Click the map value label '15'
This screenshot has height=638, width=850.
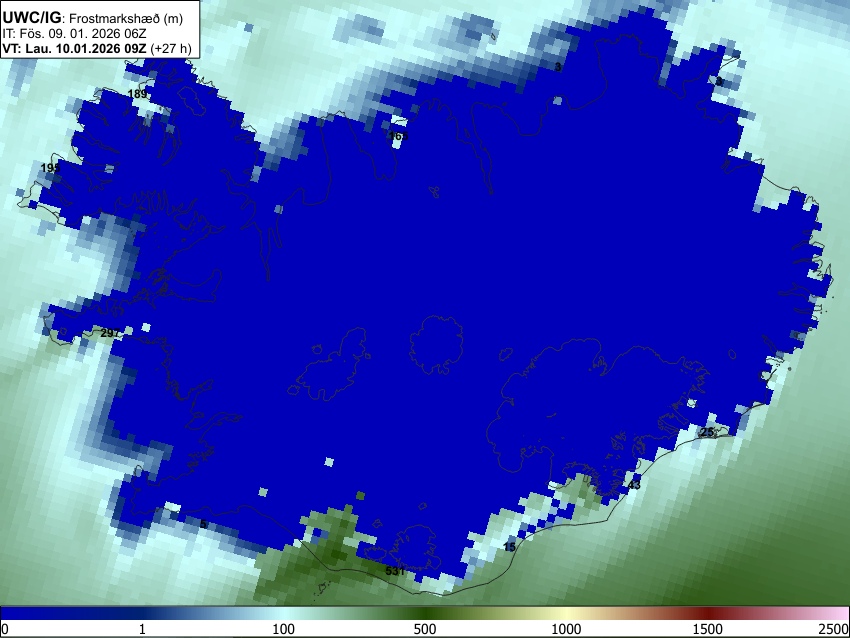[x=510, y=546]
